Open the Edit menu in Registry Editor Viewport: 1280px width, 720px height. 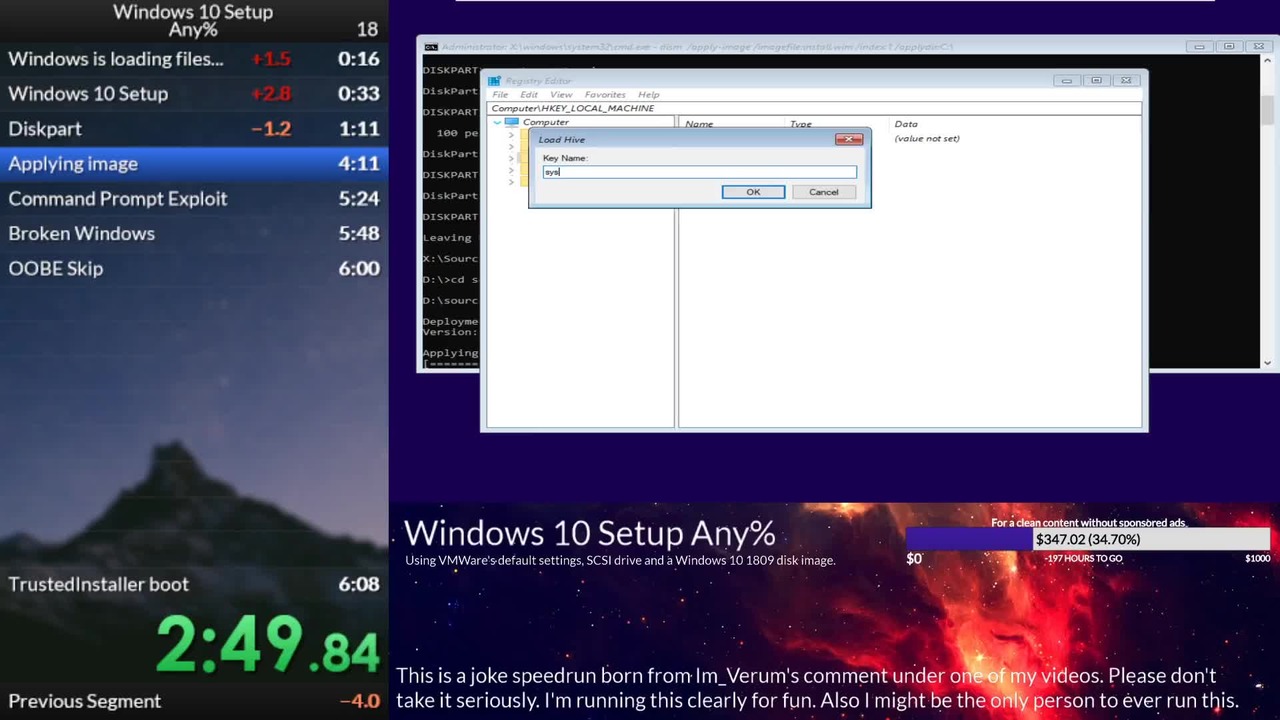[528, 95]
